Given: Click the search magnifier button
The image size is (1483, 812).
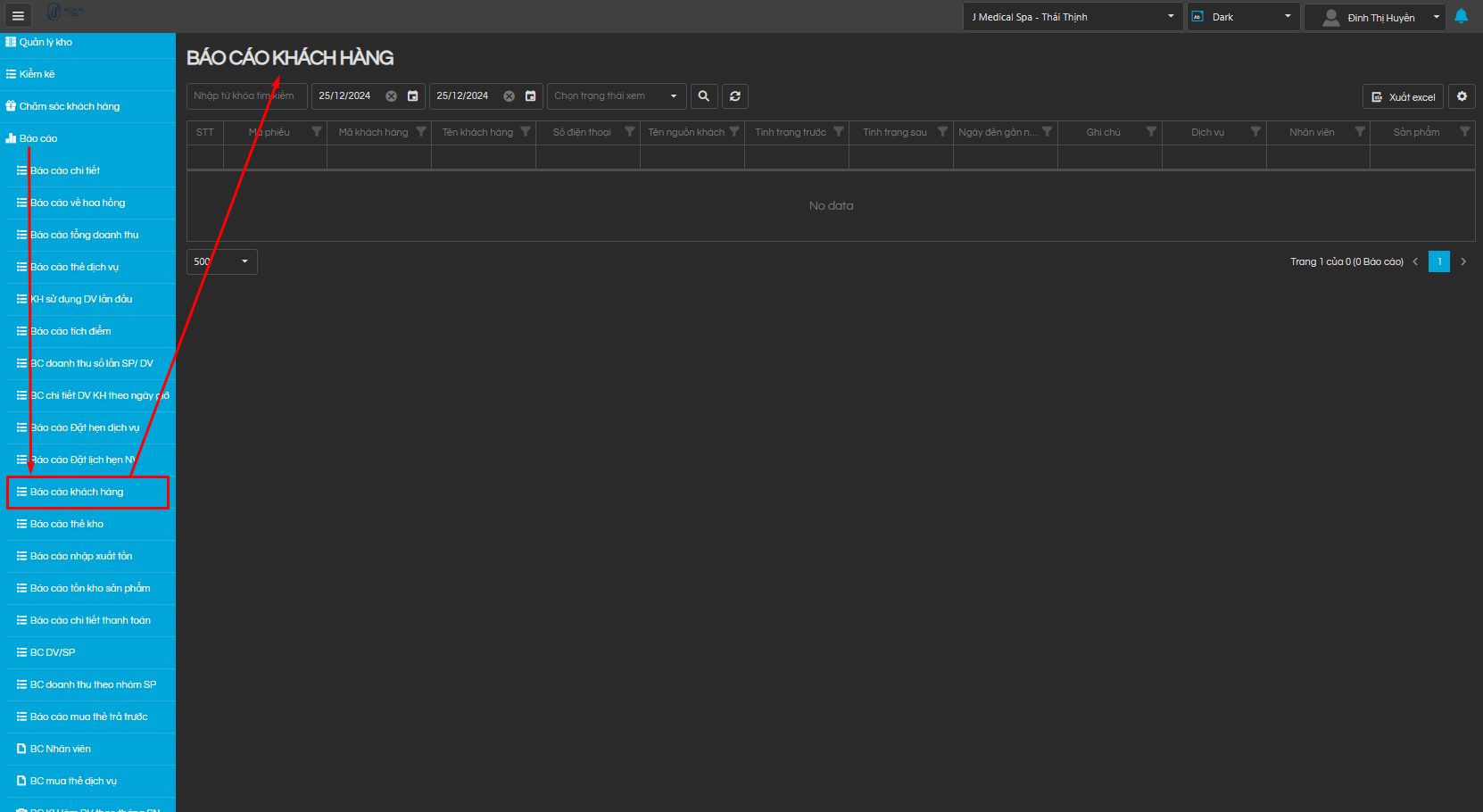Looking at the screenshot, I should (703, 96).
